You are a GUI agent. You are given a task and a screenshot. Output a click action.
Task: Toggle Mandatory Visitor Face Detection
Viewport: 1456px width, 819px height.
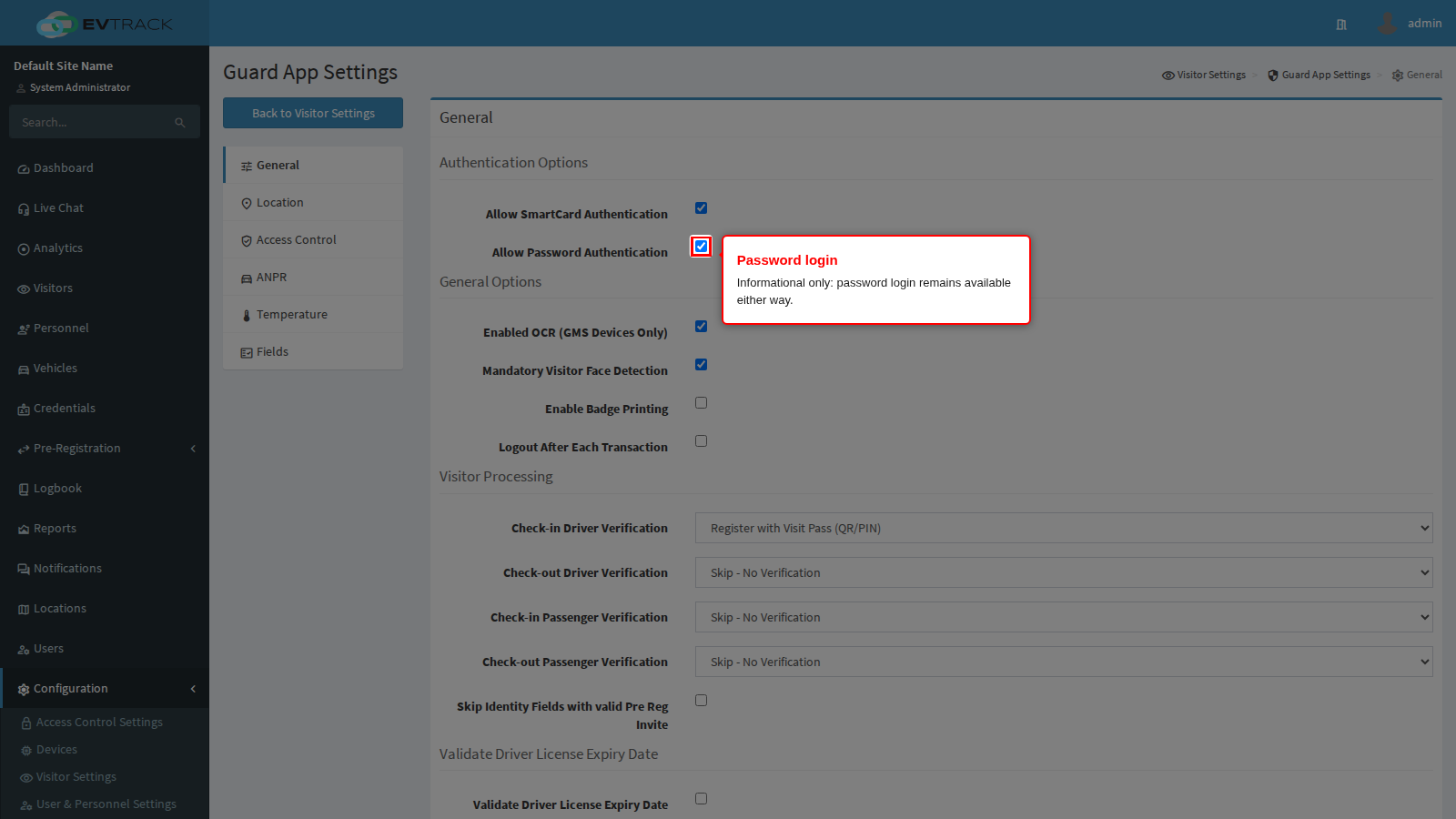click(x=701, y=364)
